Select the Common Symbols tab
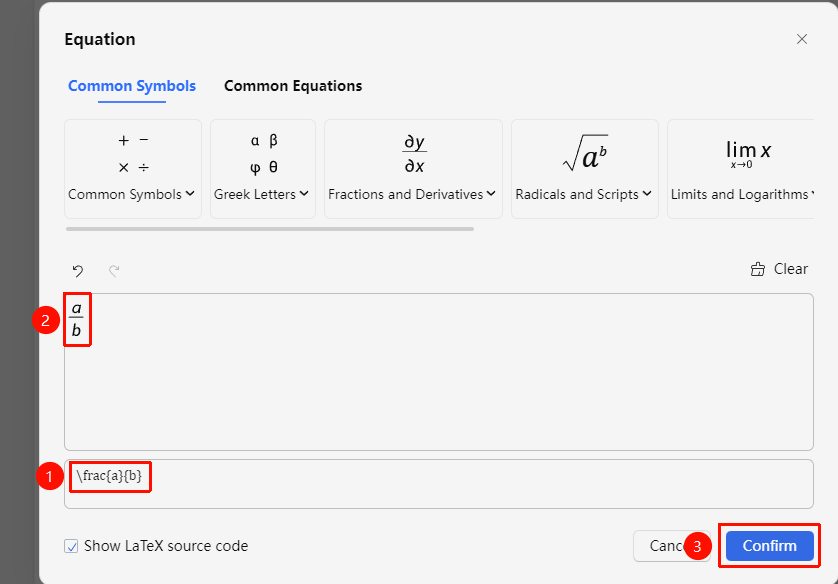Viewport: 838px width, 584px height. (132, 86)
